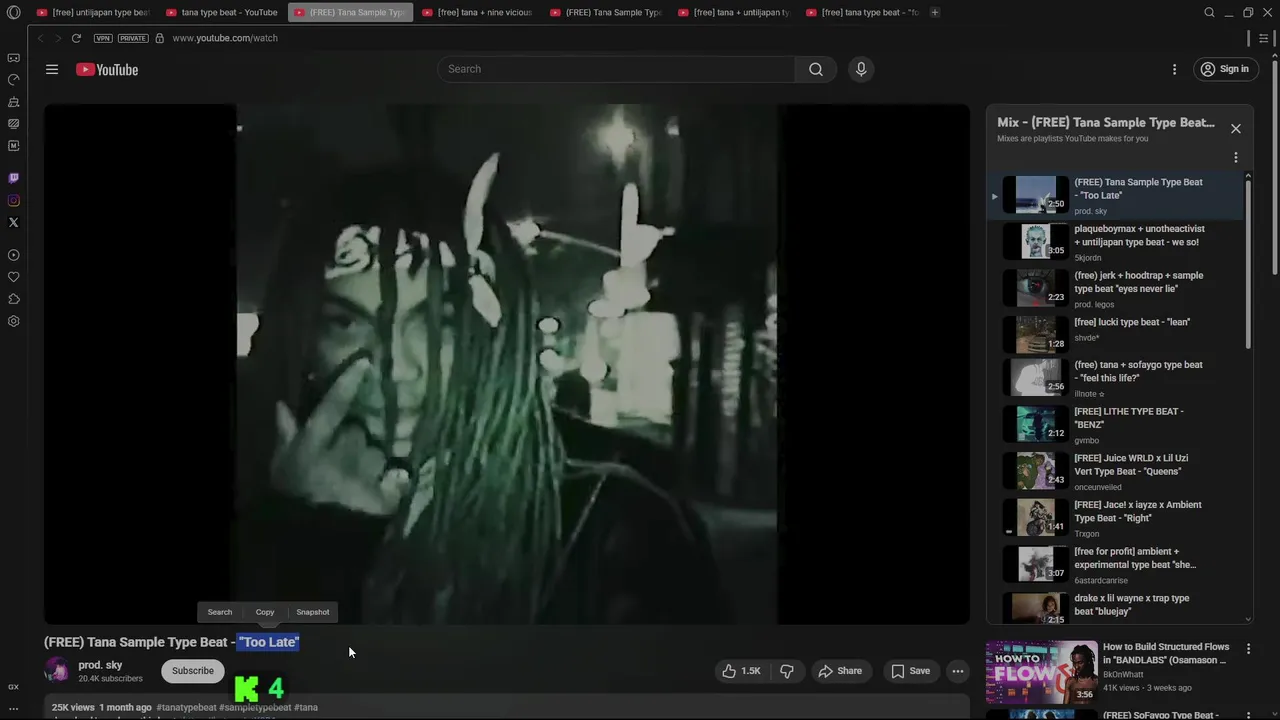Open options for How to Build Structured Flows video
Viewport: 1280px width, 720px height.
1248,649
